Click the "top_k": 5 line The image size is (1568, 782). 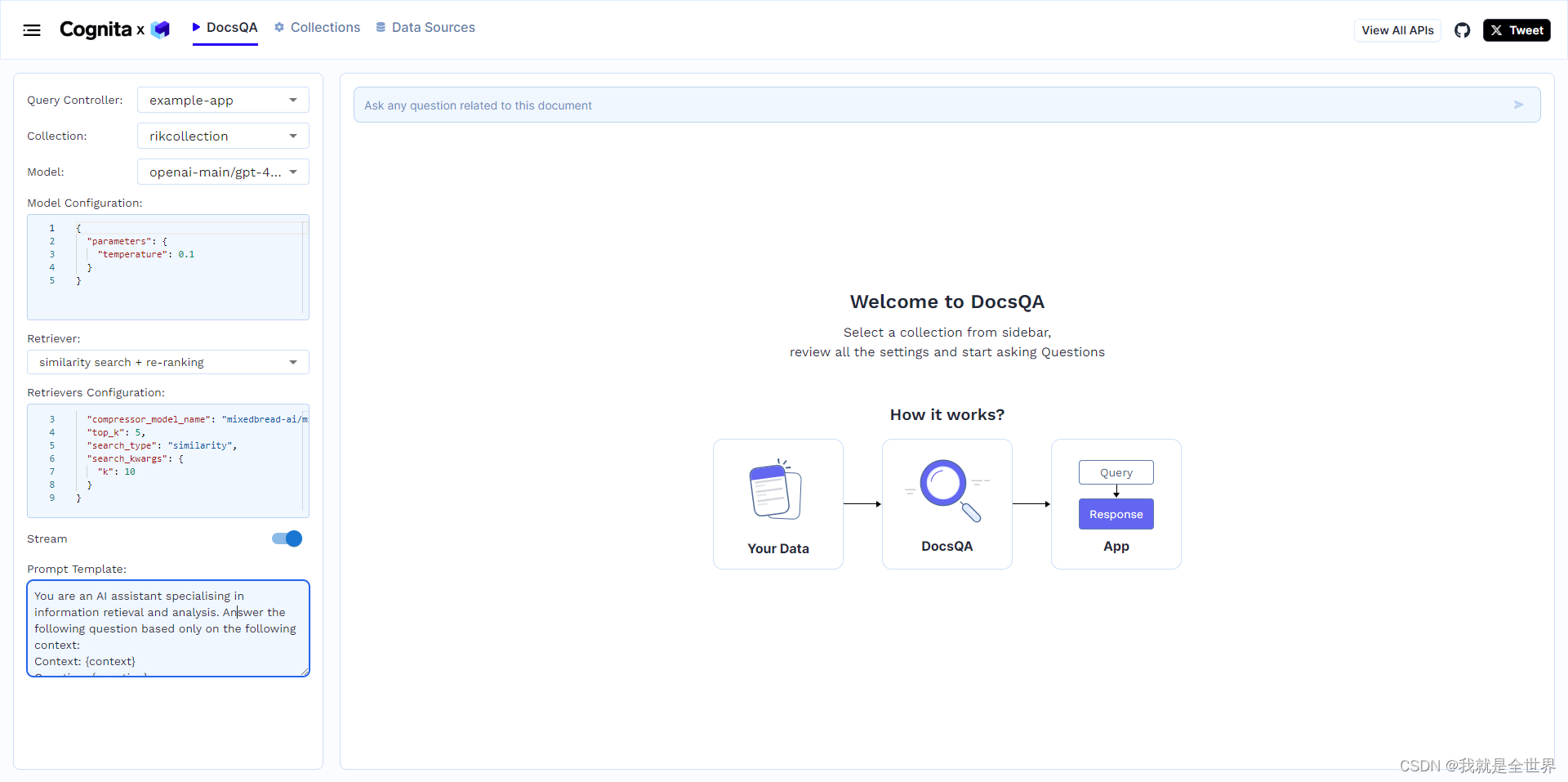pos(116,432)
